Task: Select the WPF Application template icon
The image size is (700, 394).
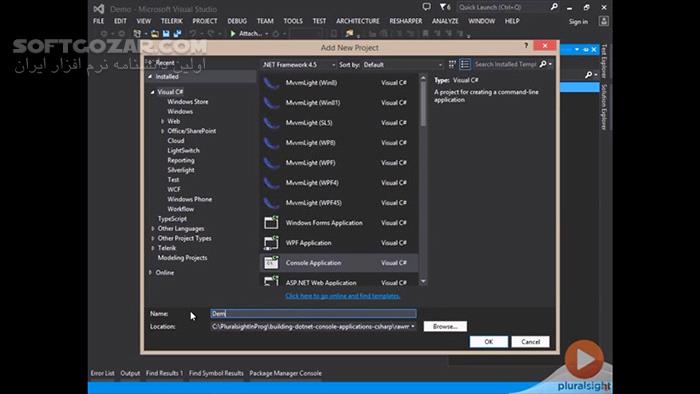Action: [271, 243]
